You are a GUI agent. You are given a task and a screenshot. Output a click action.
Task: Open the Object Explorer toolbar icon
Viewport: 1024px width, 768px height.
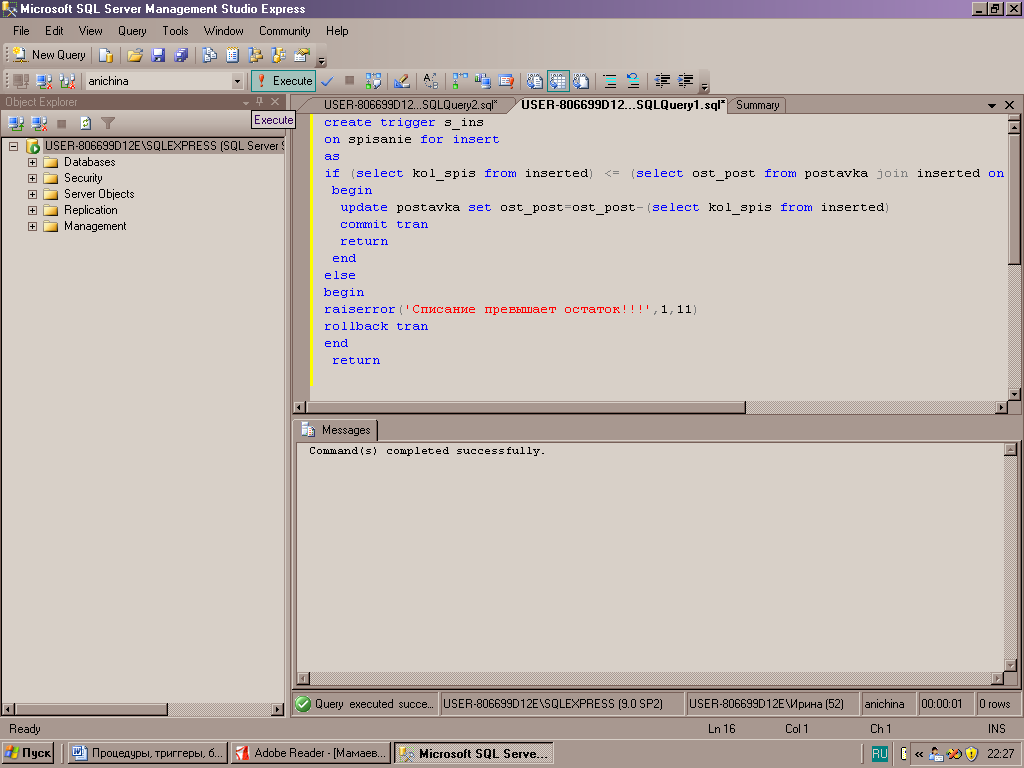[x=255, y=56]
